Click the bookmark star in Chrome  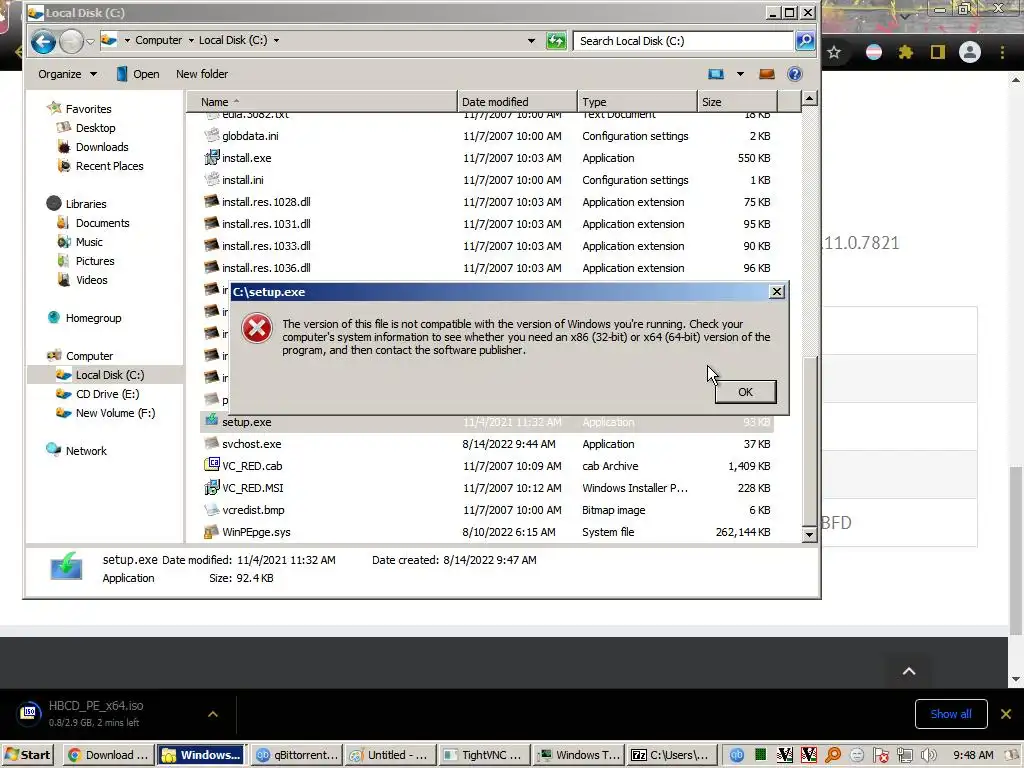834,52
